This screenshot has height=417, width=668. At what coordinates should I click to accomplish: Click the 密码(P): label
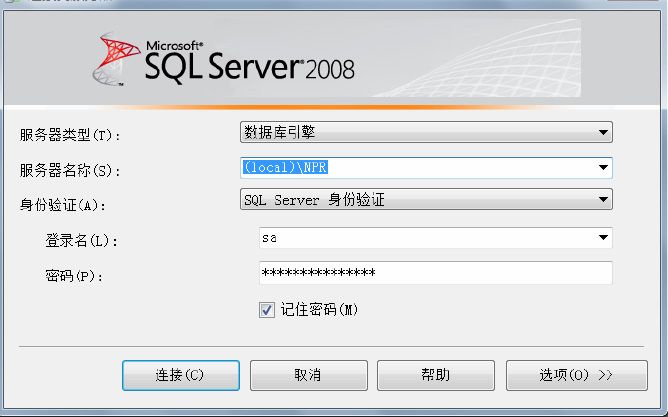[75, 276]
